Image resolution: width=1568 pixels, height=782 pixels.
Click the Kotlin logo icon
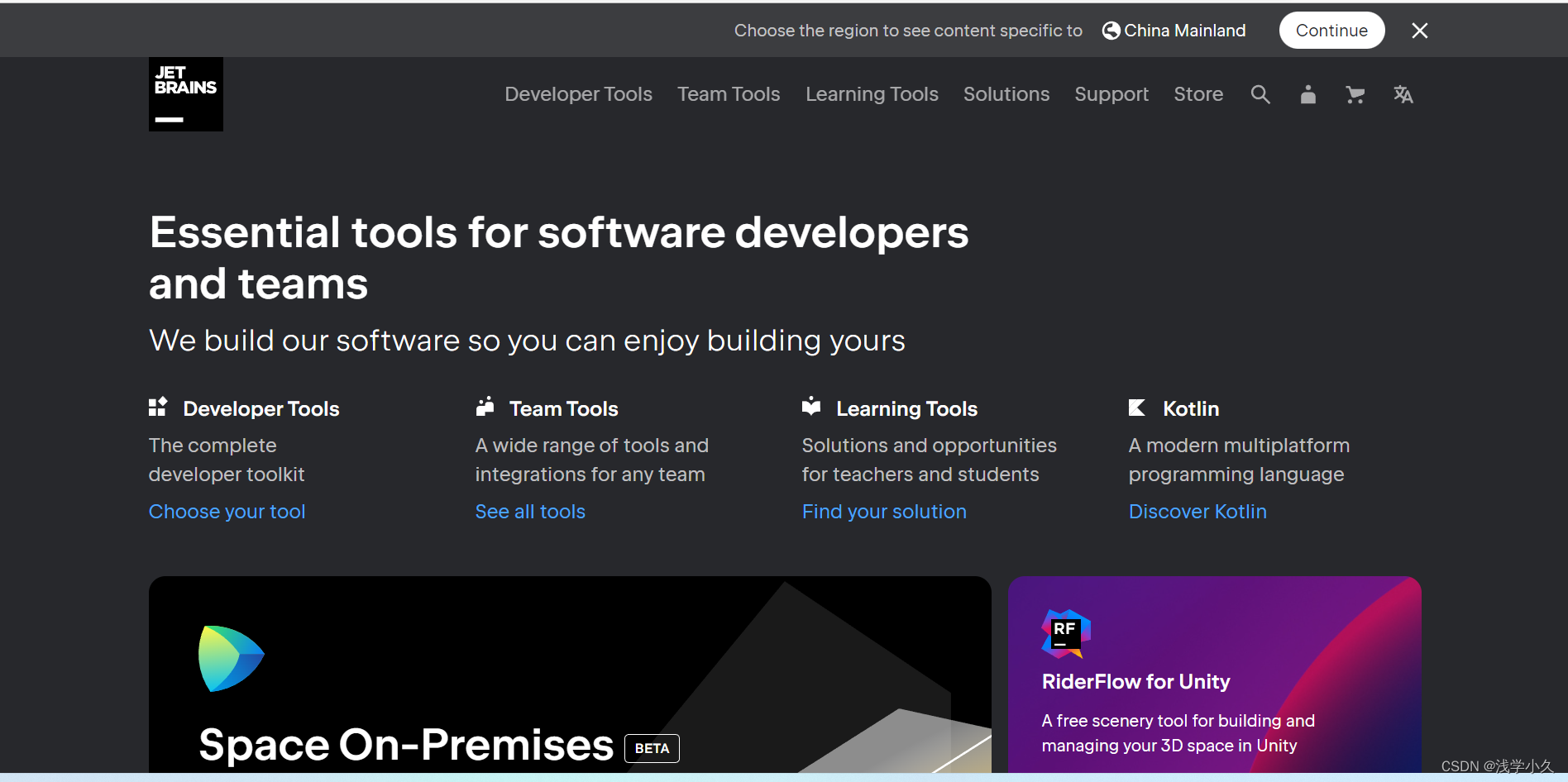click(1137, 408)
